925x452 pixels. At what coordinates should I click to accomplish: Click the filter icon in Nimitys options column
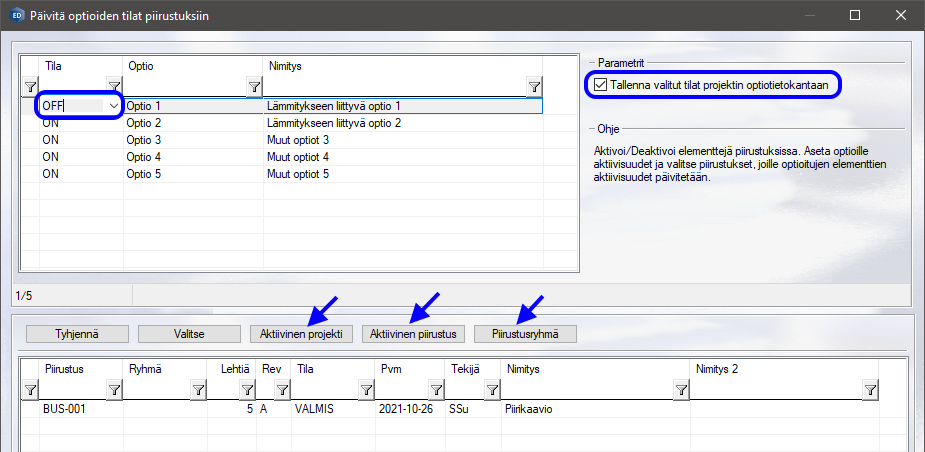[534, 87]
